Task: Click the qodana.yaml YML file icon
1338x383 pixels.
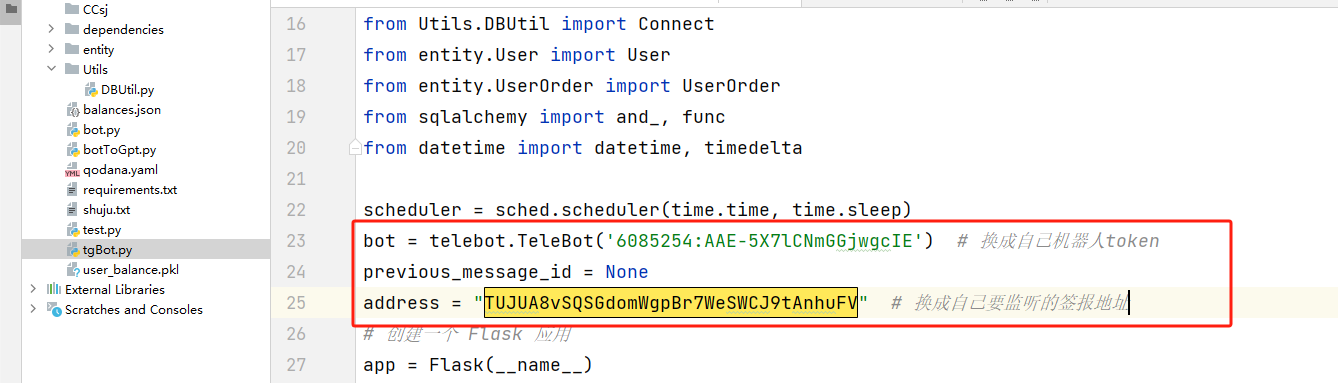Action: coord(72,170)
